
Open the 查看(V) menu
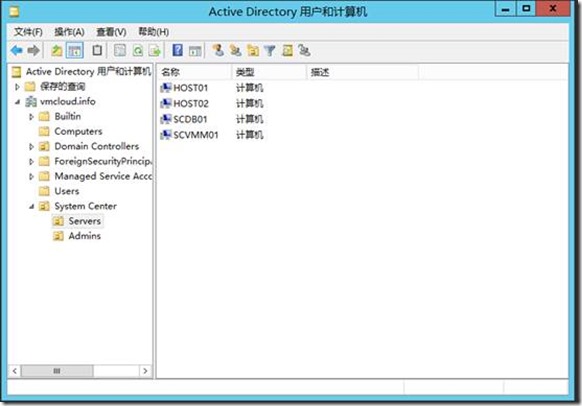click(111, 32)
